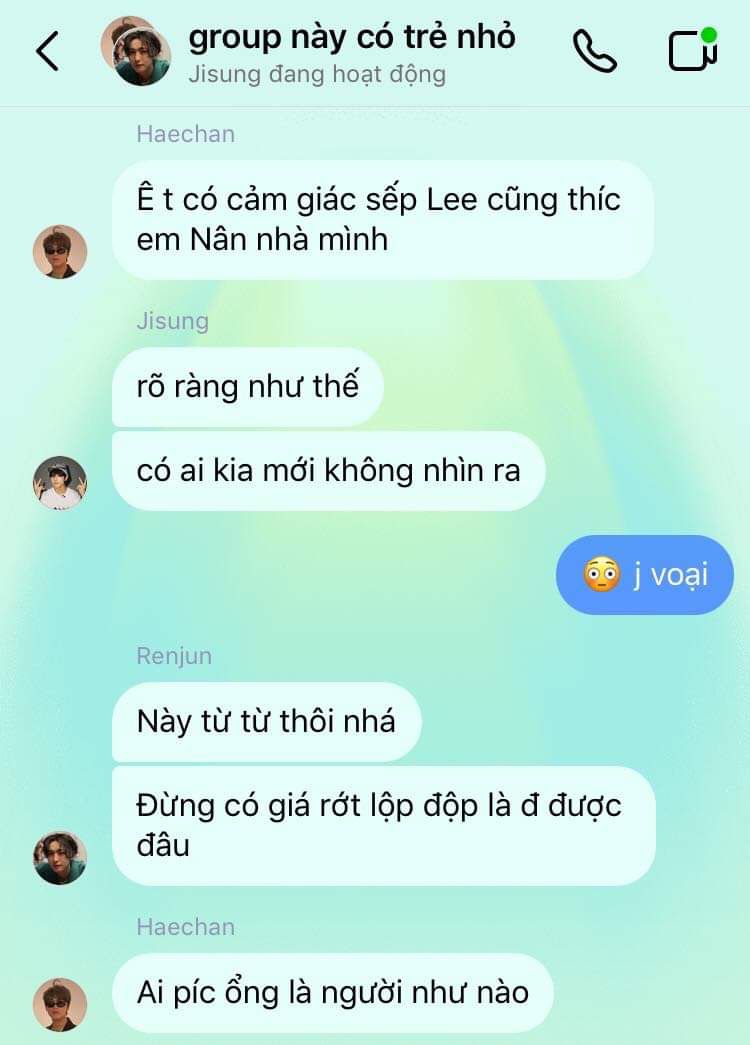Tap Renjun's avatar beside his message
Screen dimensions: 750x1045
(60, 858)
